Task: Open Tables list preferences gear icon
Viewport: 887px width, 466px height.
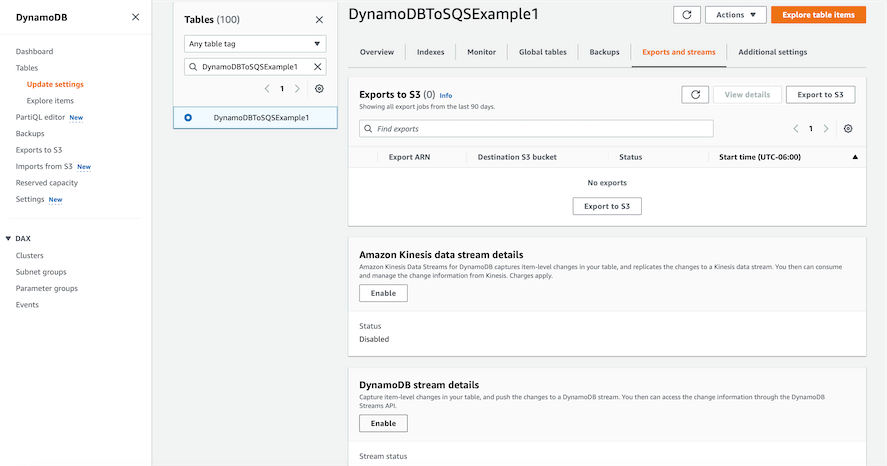Action: [319, 89]
